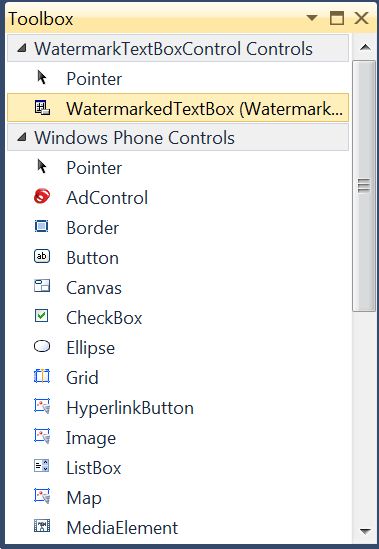
Task: Pick the WatermarkedTextBox custom control icon
Action: [42, 107]
